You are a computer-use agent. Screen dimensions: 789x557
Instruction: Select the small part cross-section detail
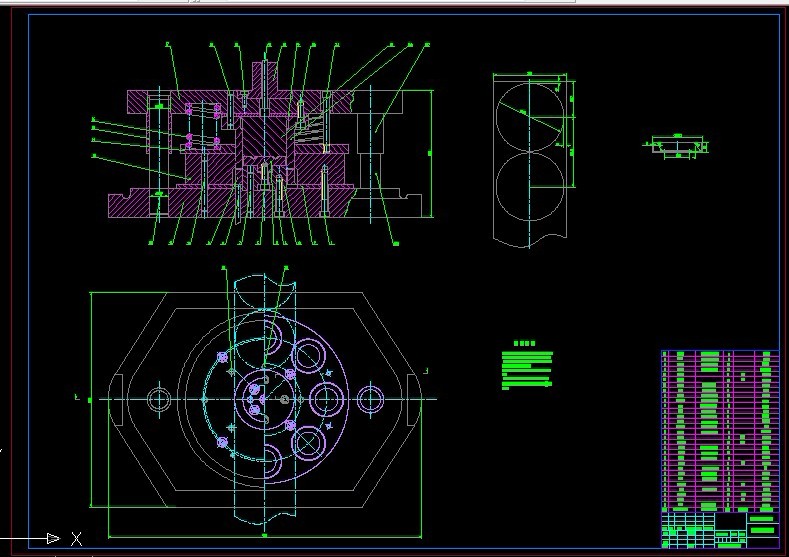[x=676, y=146]
